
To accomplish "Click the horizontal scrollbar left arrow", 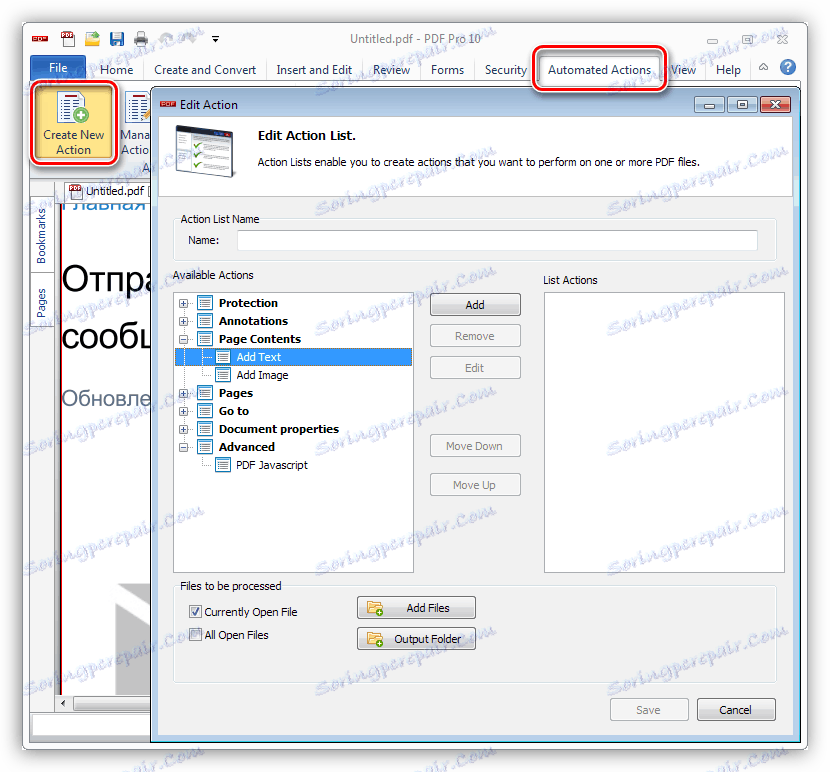I will tap(64, 703).
